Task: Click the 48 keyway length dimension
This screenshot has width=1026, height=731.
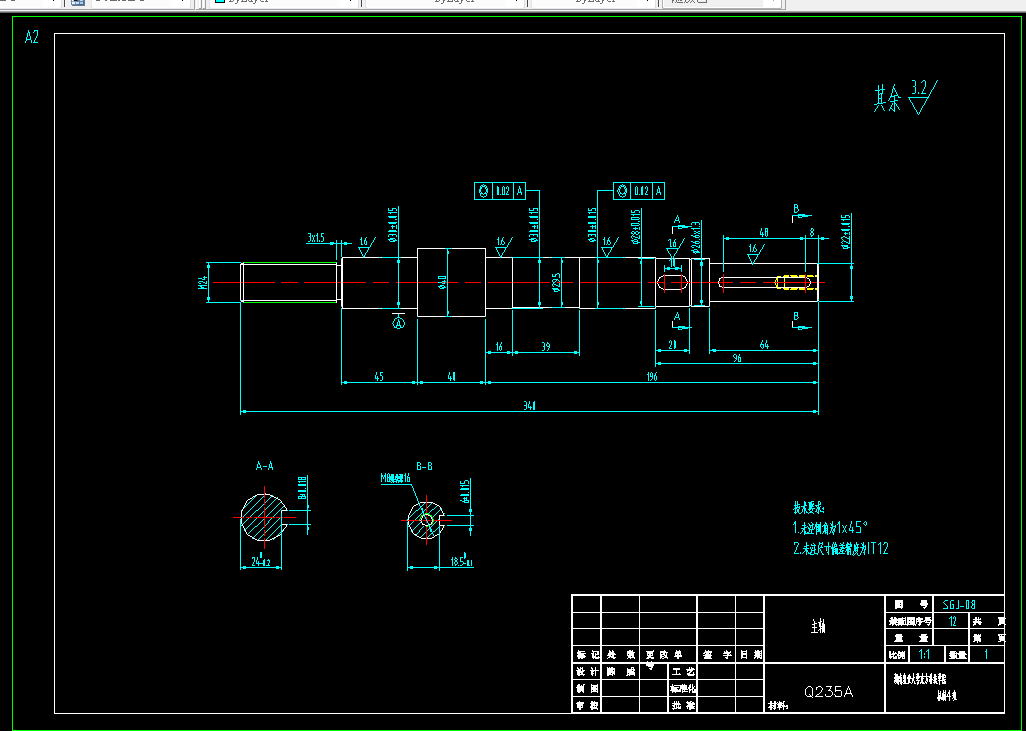Action: pos(764,232)
